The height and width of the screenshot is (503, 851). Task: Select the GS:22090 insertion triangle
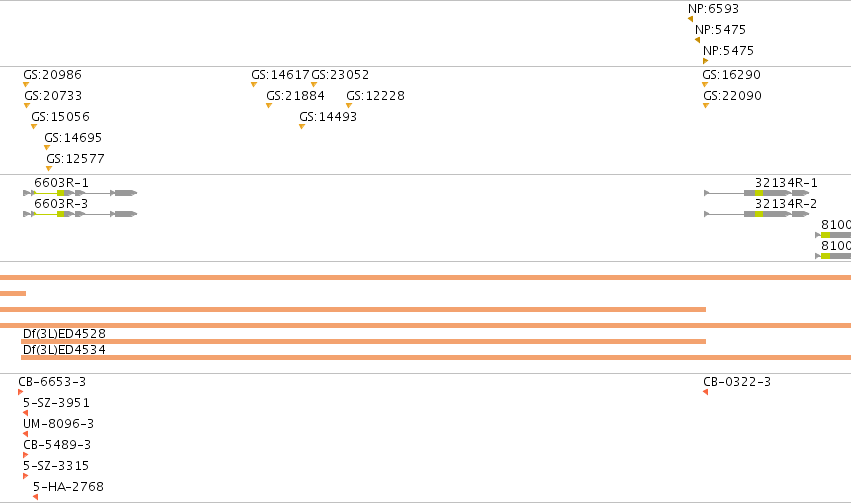click(x=706, y=106)
